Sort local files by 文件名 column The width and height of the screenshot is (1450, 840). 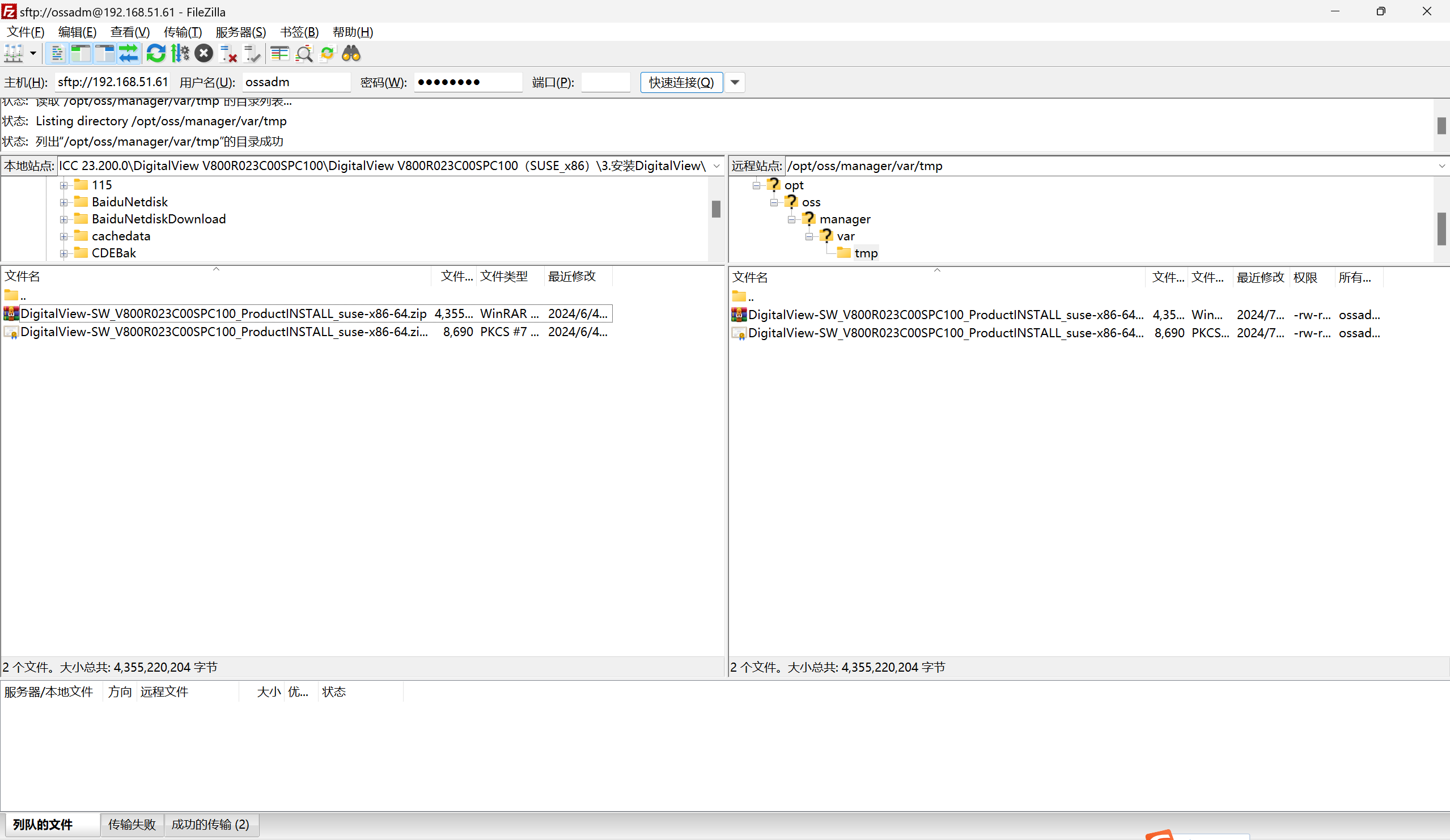[x=217, y=277]
